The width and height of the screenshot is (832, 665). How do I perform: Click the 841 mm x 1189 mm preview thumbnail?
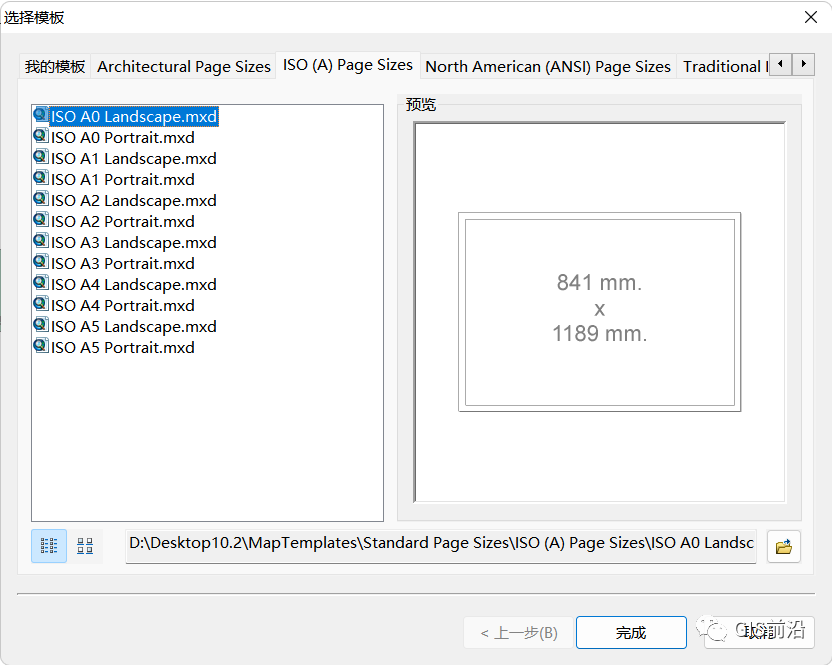pos(600,312)
